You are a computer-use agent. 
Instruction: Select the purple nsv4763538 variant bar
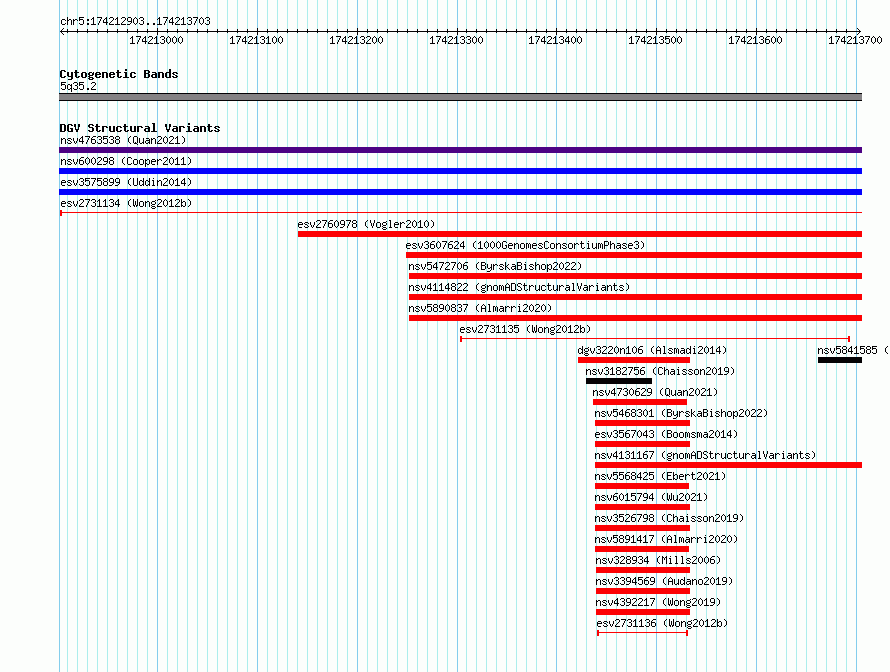460,150
